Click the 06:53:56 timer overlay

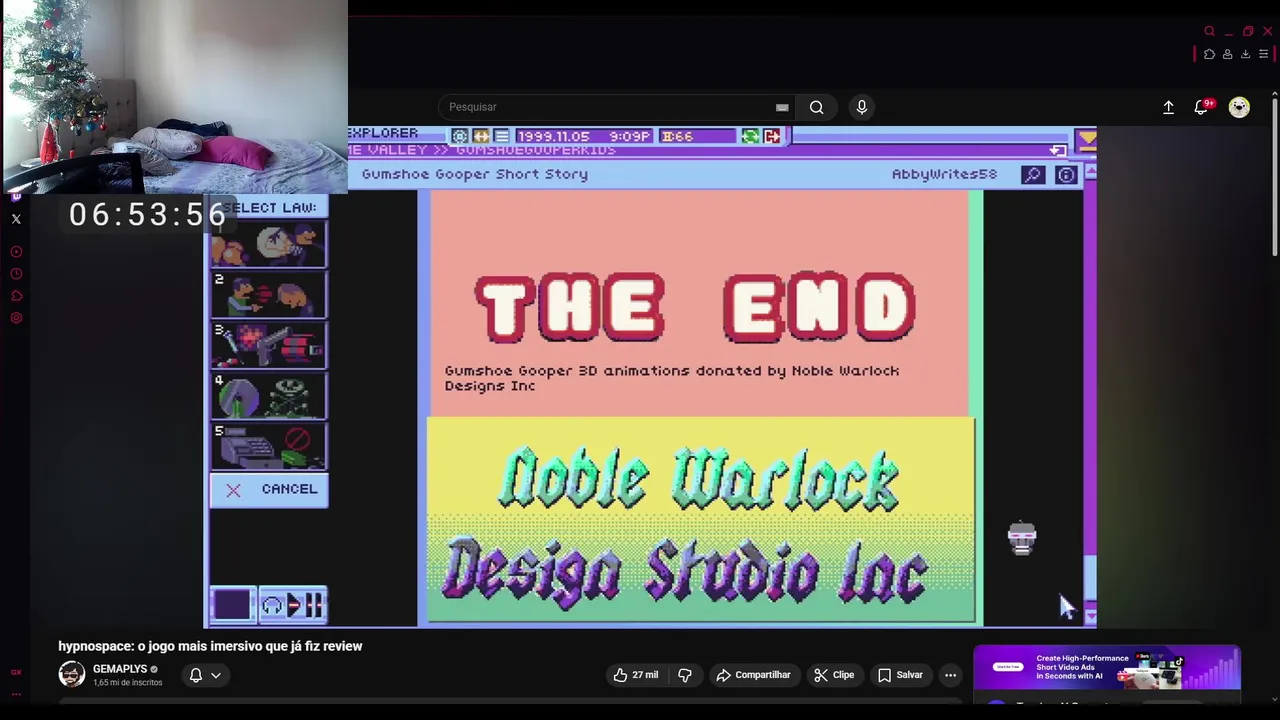point(147,214)
